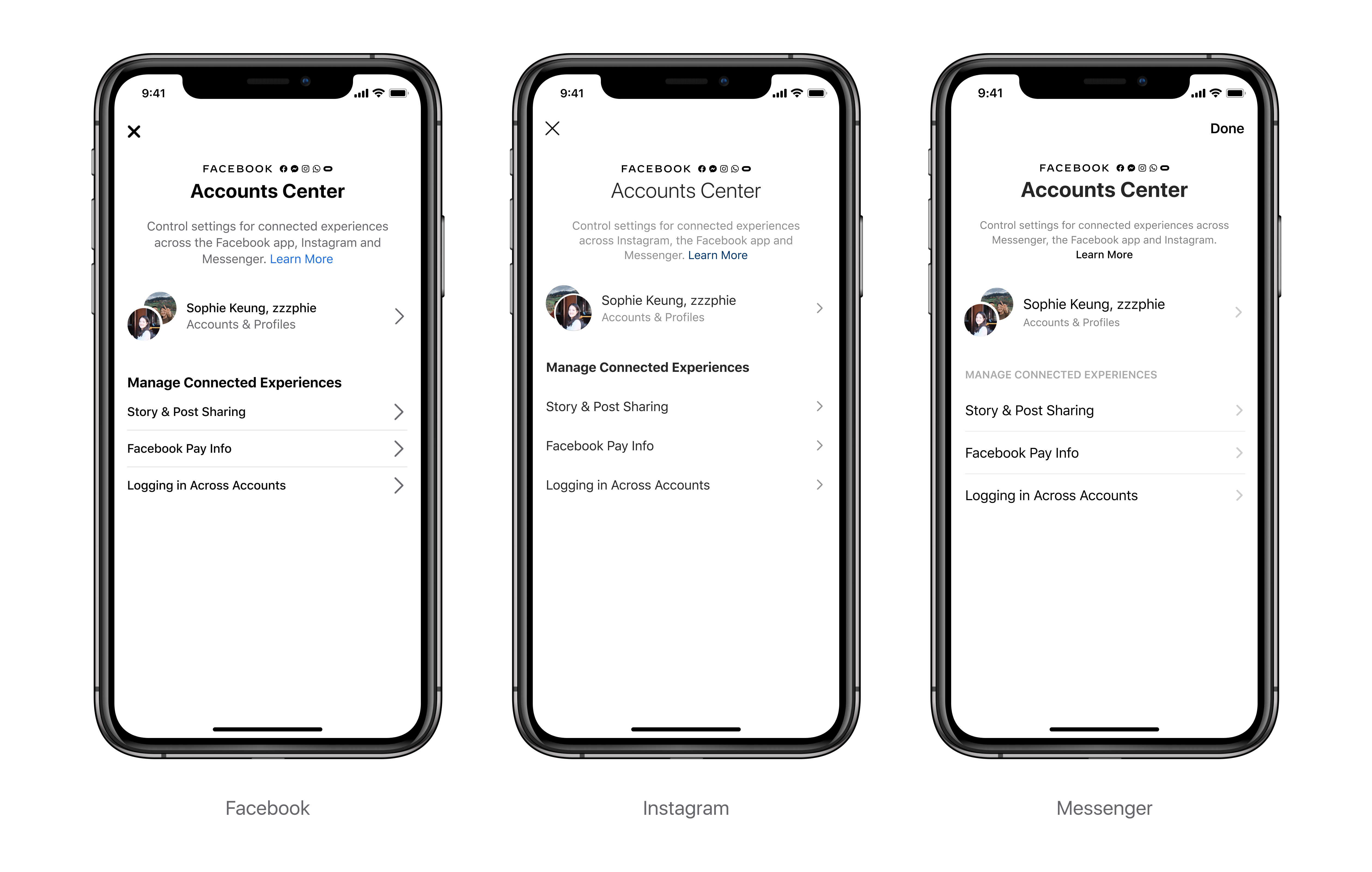Viewport: 1372px width, 872px height.
Task: Expand Story & Post Sharing on Facebook
Action: pyautogui.click(x=264, y=411)
